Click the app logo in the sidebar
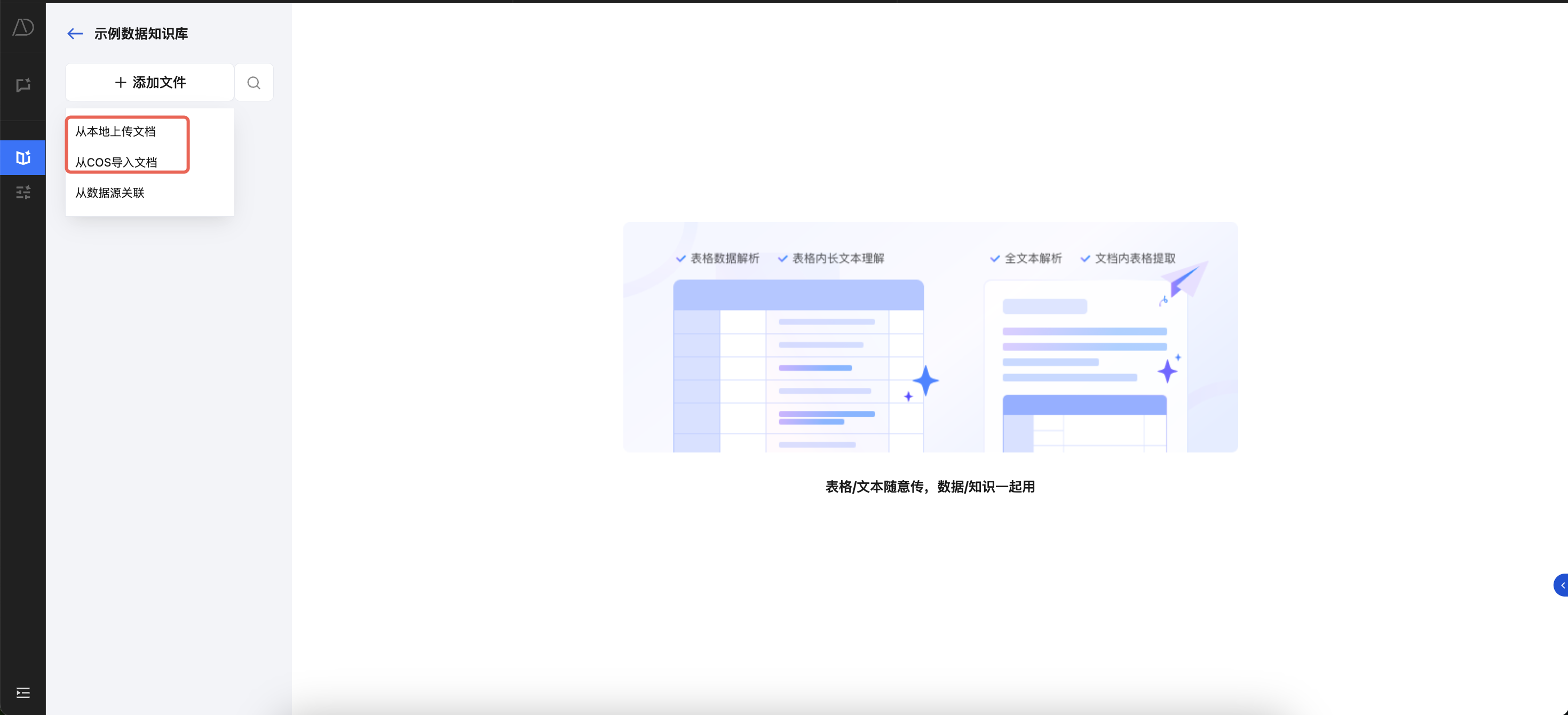Viewport: 1568px width, 715px height. 23,27
